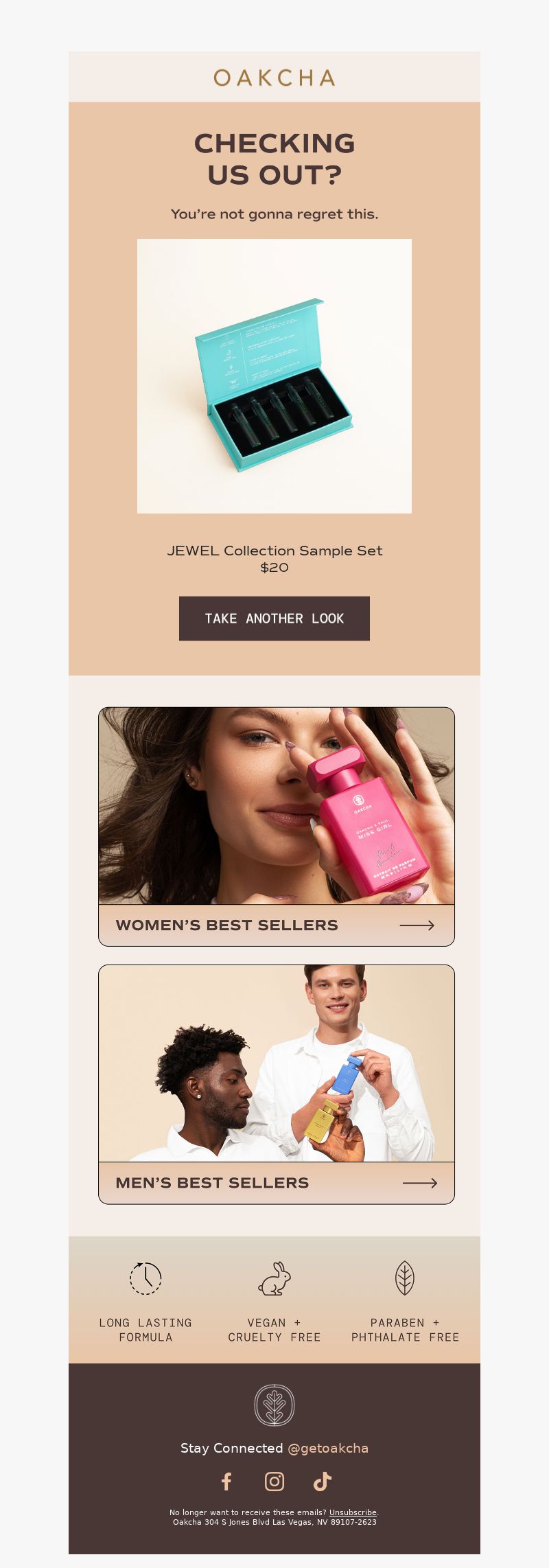Viewport: 549px width, 1568px height.
Task: Click the paraben free leaf icon
Action: [405, 1278]
